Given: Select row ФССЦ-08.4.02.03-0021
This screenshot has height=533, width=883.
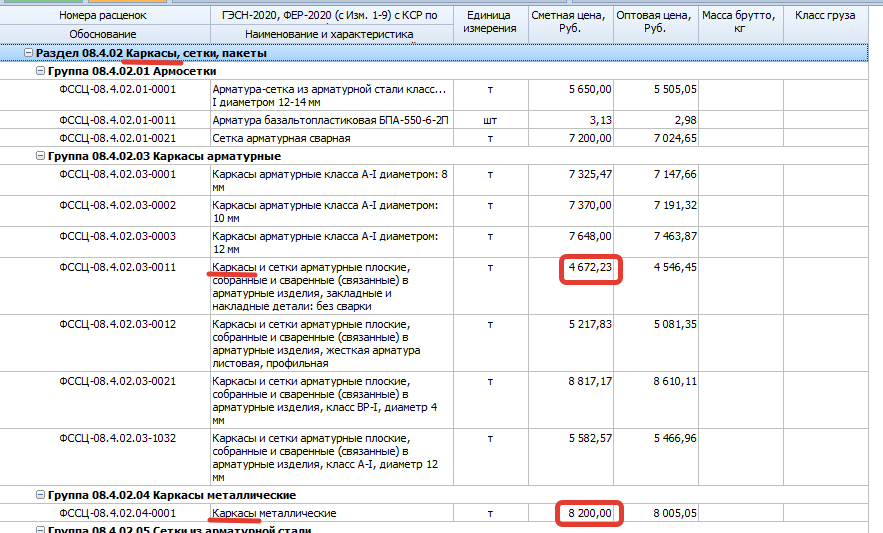Looking at the screenshot, I should click(x=434, y=400).
